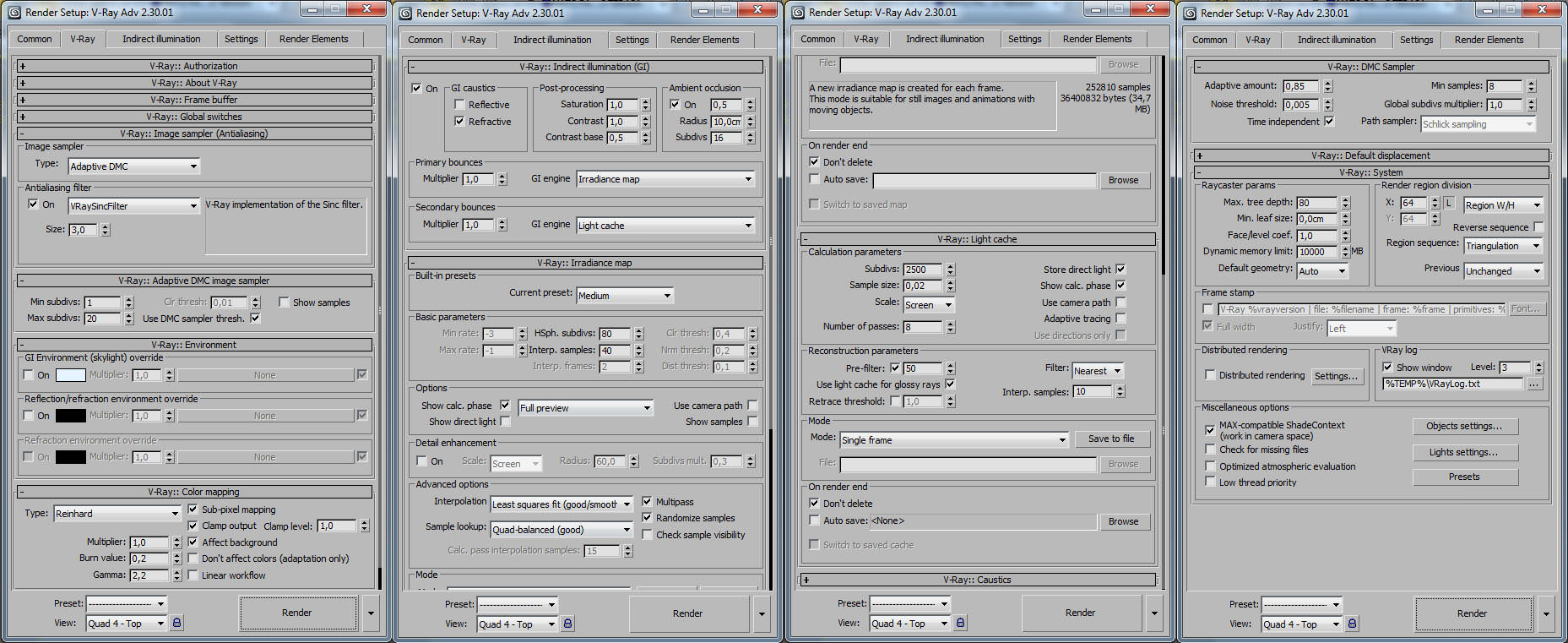This screenshot has width=1568, height=643.
Task: Expand the V-Ray:: Frame buffer rollout
Action: 194,100
